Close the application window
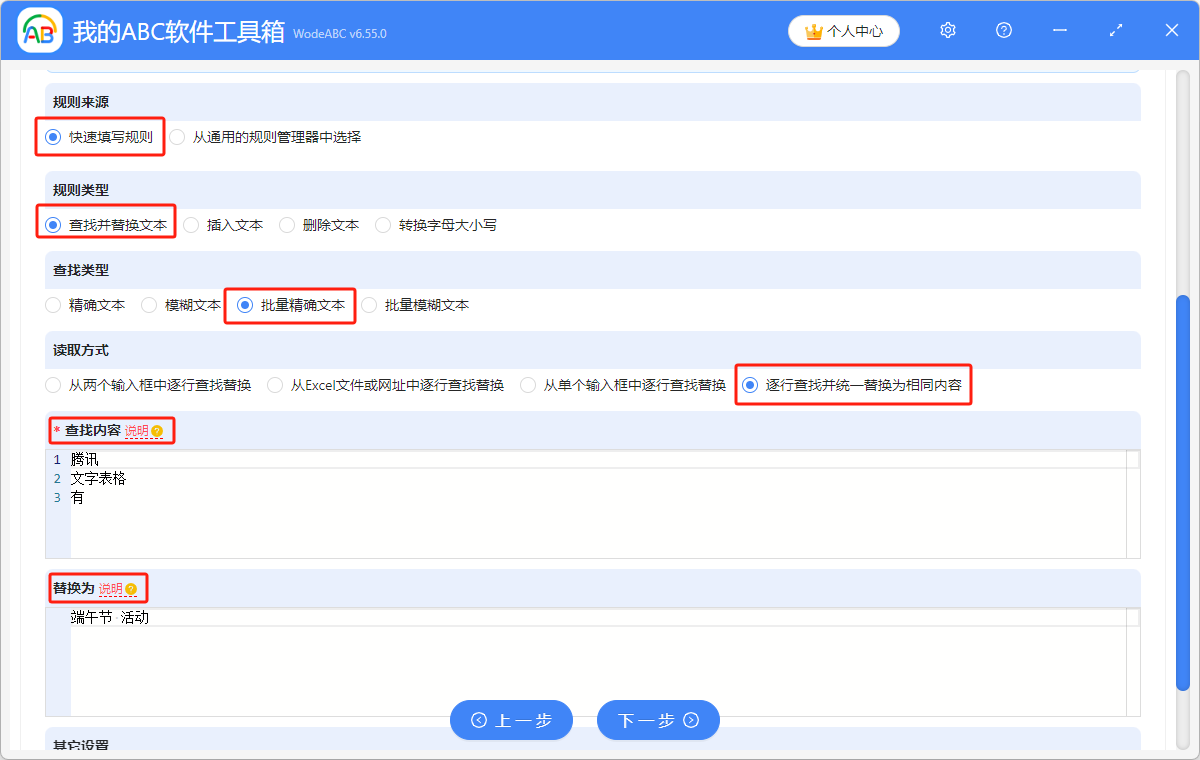Screen dimensions: 1200x760 [x=1172, y=31]
